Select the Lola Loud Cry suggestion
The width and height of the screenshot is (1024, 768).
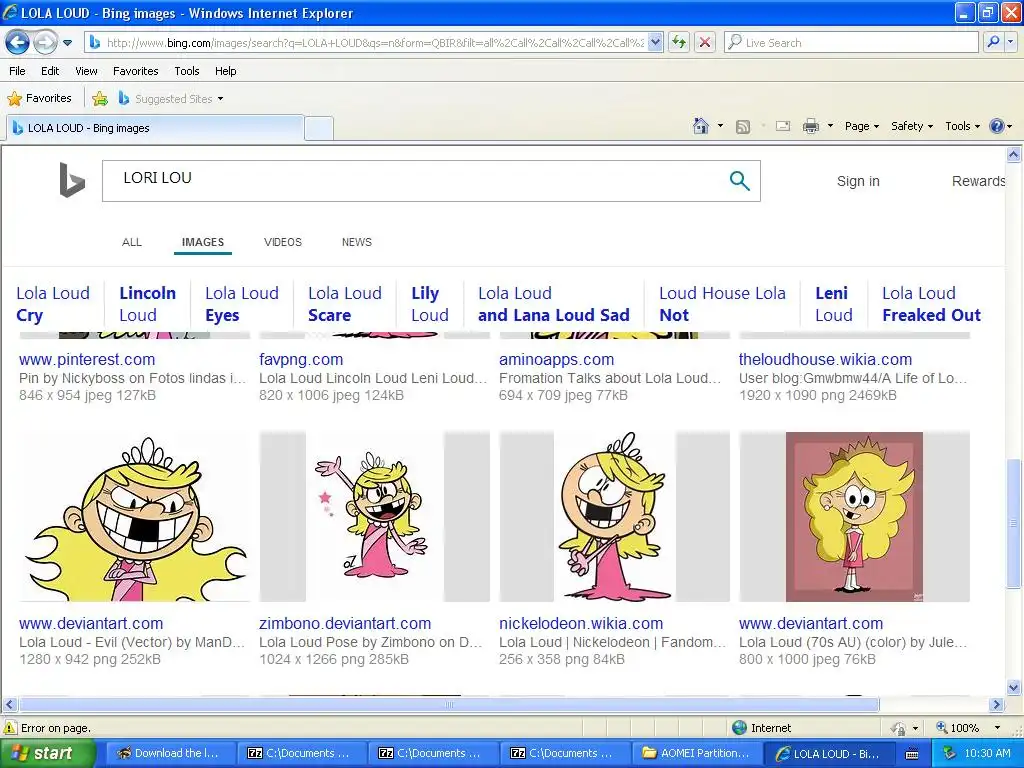(53, 304)
